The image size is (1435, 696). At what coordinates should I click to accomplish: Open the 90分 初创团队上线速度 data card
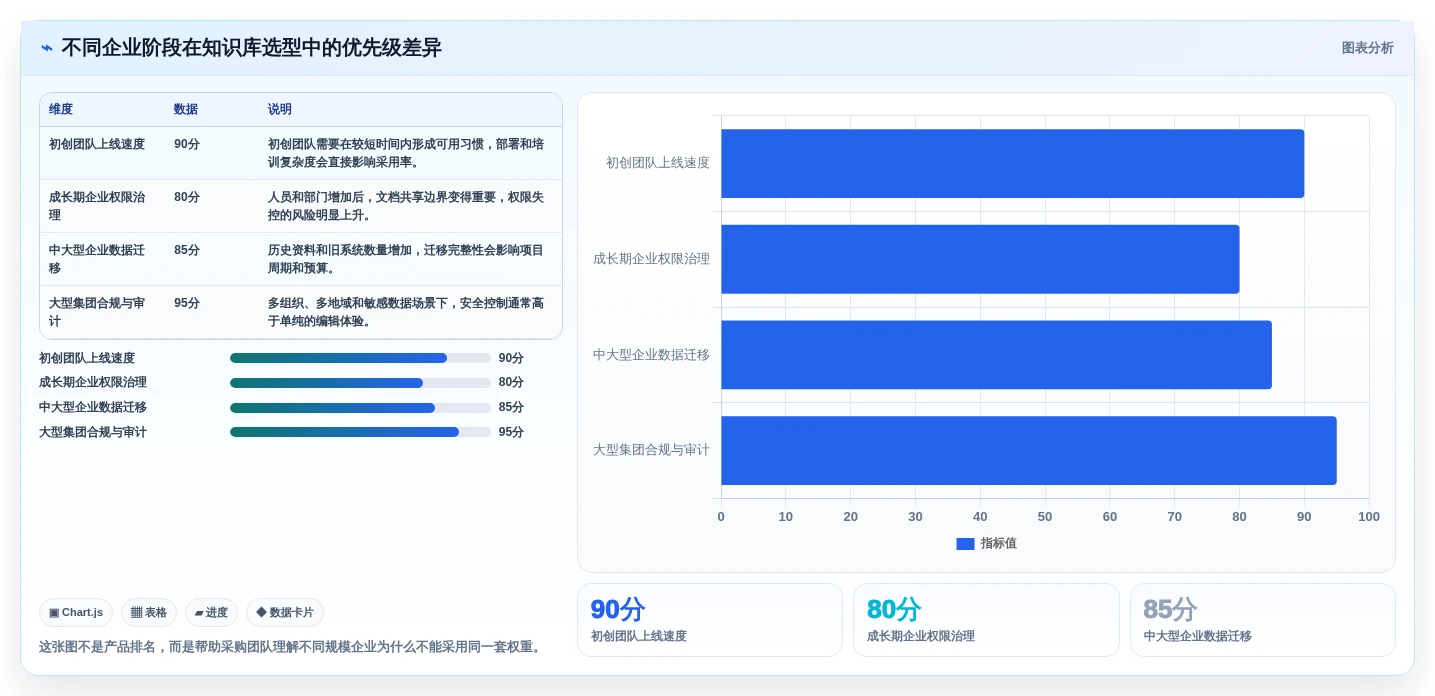(x=710, y=620)
